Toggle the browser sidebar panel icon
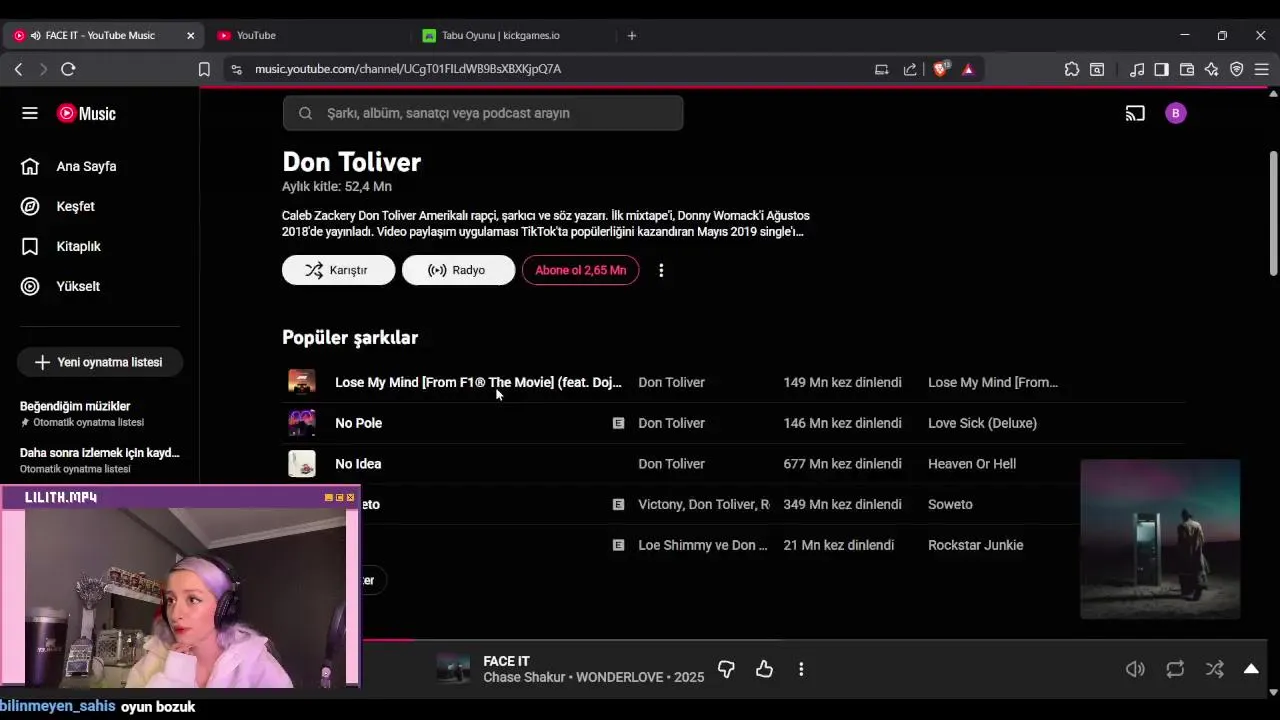The image size is (1280, 720). (1161, 69)
